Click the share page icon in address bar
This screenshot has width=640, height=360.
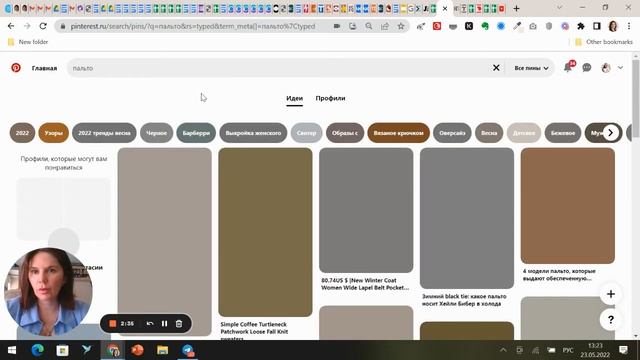pyautogui.click(x=385, y=26)
